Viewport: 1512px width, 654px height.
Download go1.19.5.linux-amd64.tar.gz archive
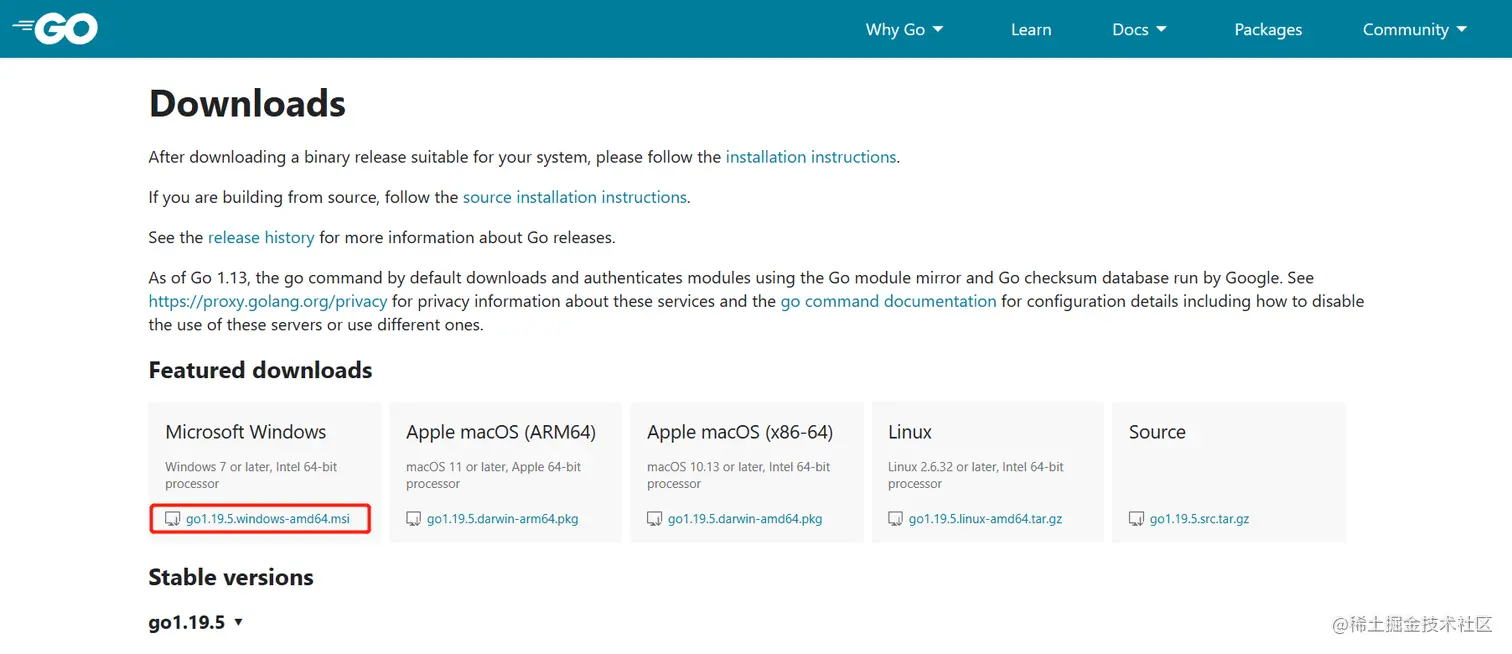pos(985,519)
